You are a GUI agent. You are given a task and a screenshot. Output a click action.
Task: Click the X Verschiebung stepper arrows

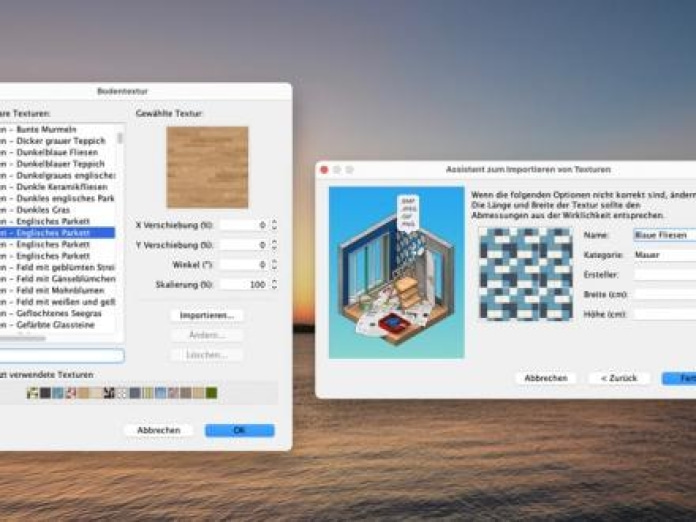tap(275, 225)
